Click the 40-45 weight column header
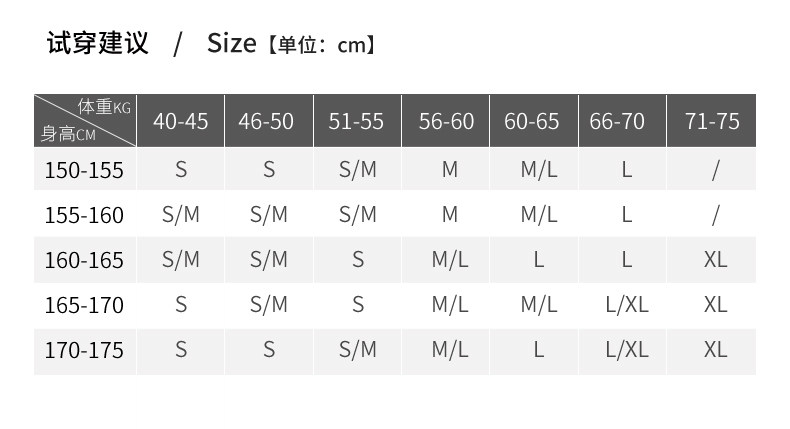This screenshot has width=790, height=429. coord(180,121)
